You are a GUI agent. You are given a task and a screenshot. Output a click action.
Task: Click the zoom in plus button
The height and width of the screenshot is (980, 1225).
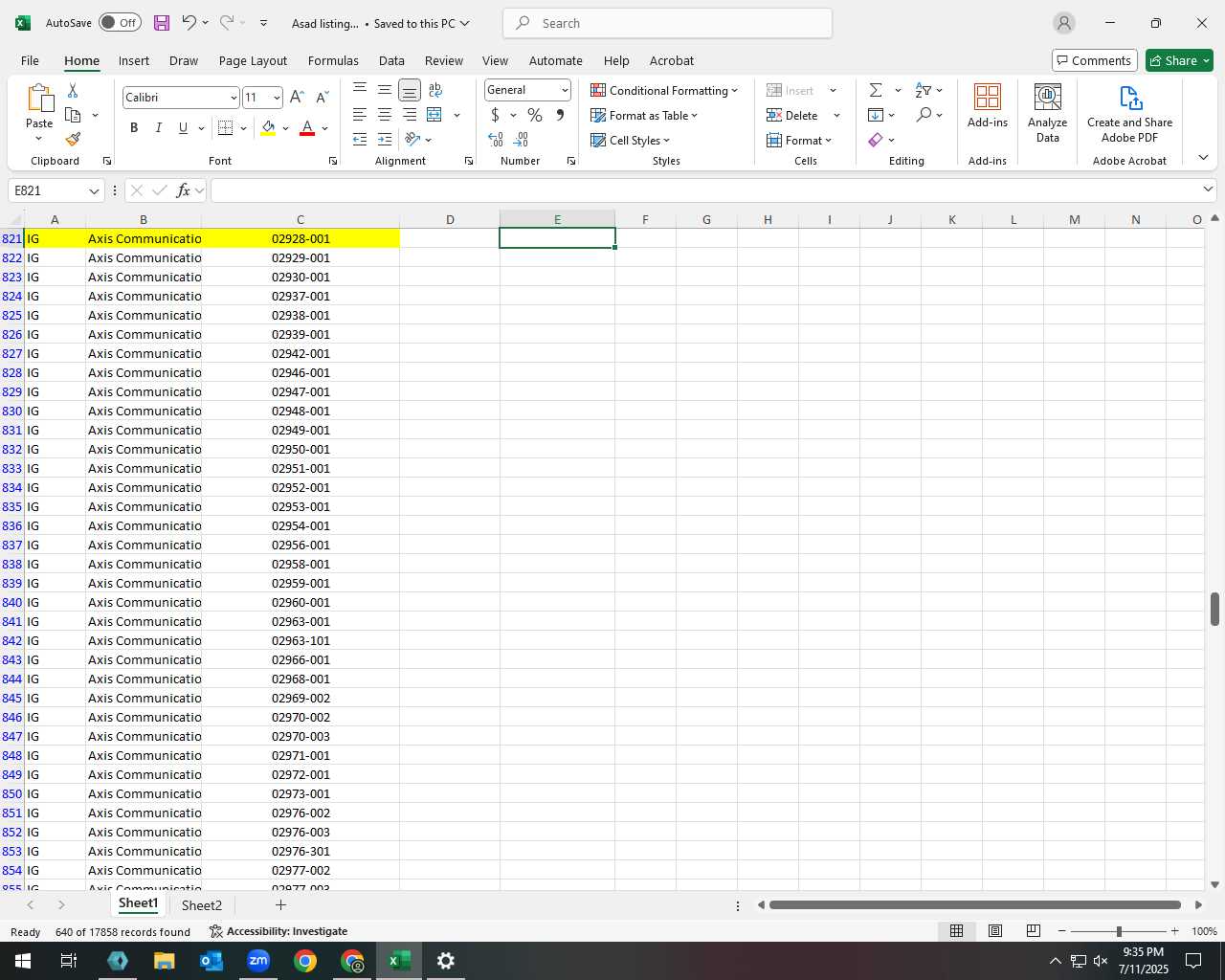coord(1174,931)
